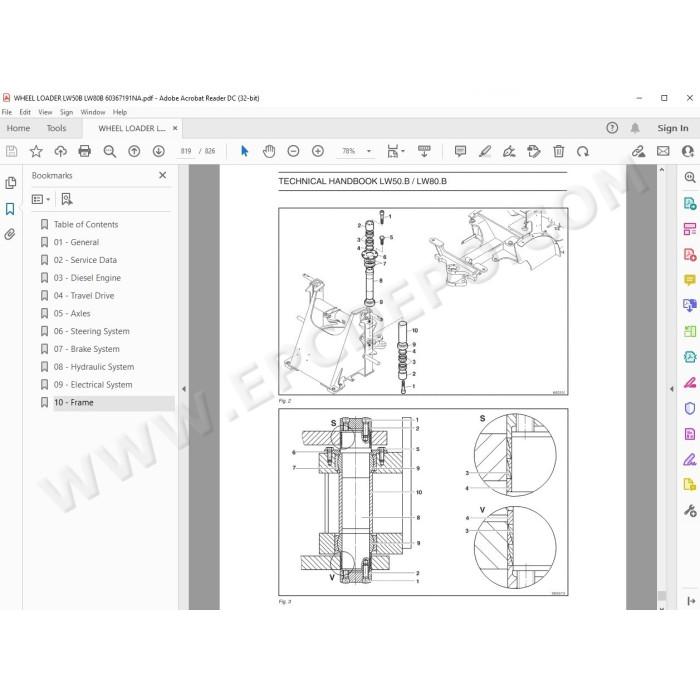Select the 10 - Frame bookmark
700x700 pixels.
click(74, 402)
